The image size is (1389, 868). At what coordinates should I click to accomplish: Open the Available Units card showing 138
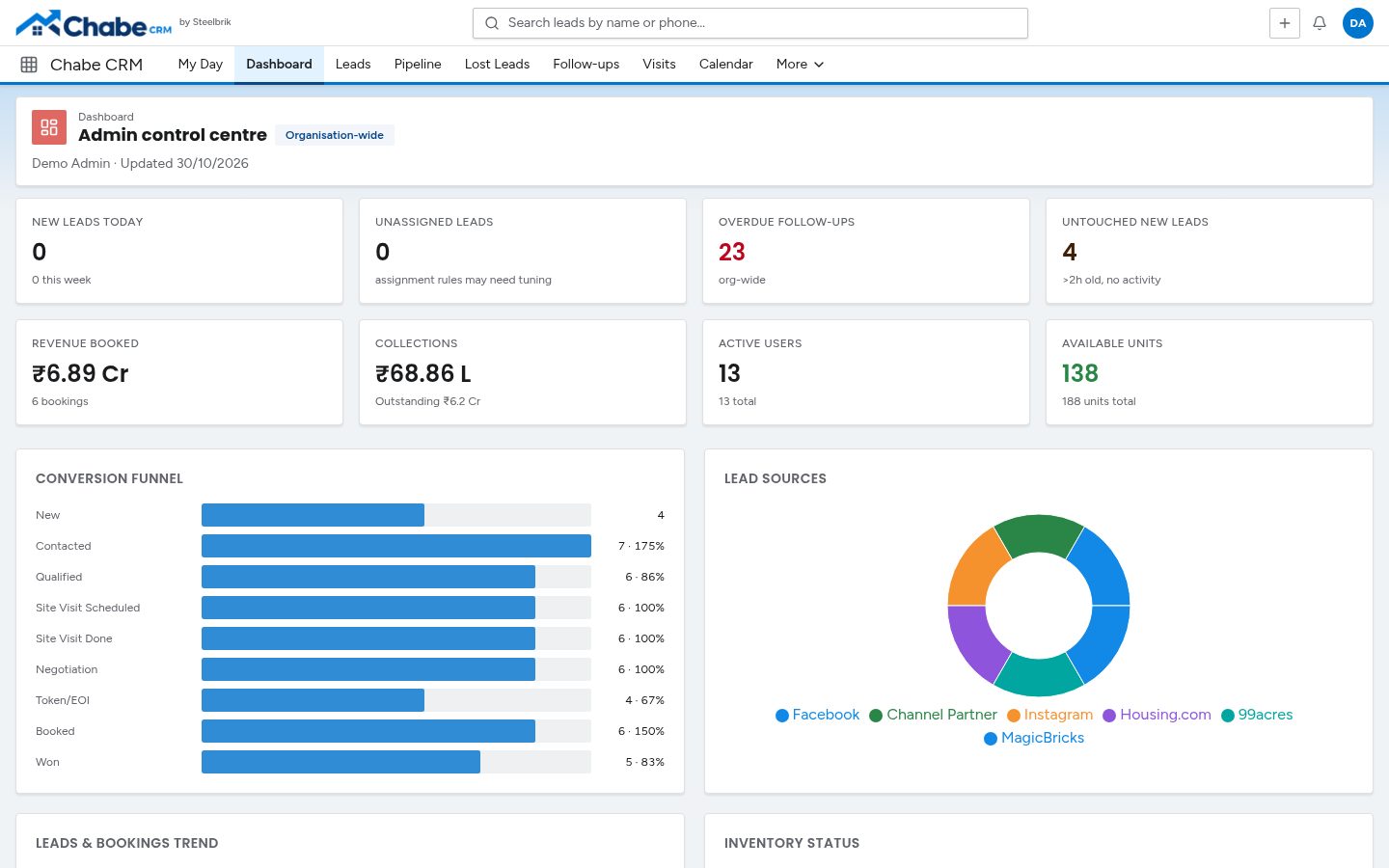pyautogui.click(x=1210, y=372)
